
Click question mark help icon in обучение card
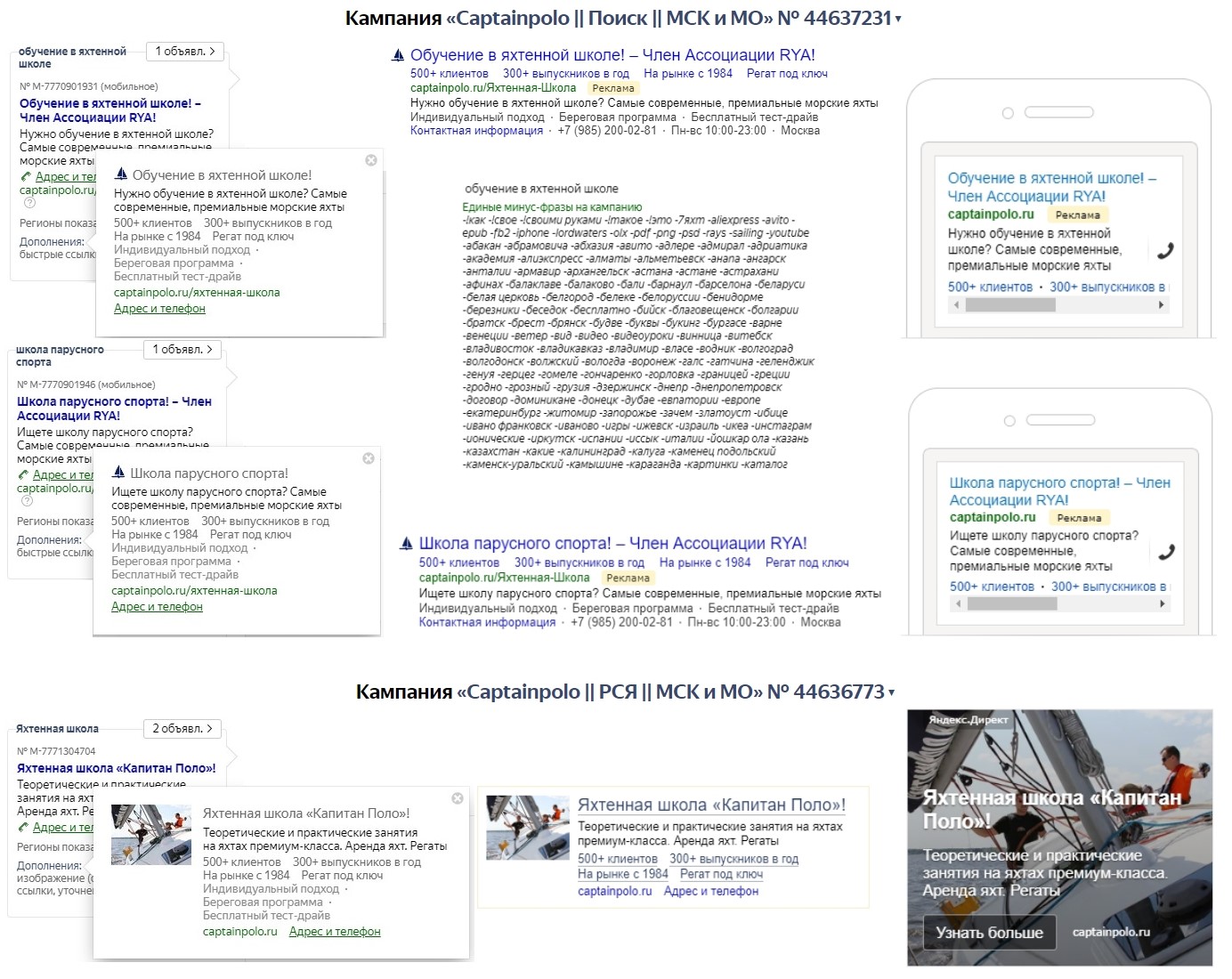coord(29,203)
